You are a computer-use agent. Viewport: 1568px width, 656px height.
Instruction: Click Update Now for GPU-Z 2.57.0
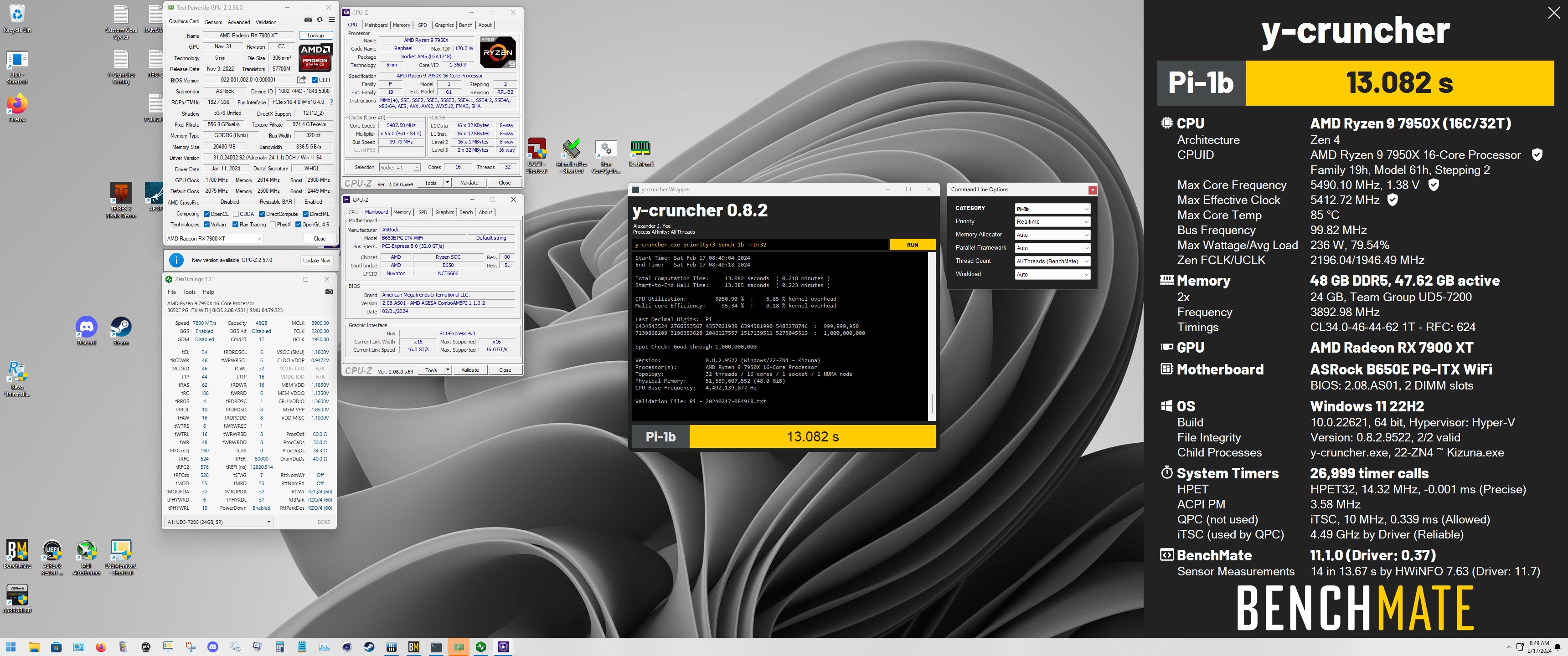[316, 261]
